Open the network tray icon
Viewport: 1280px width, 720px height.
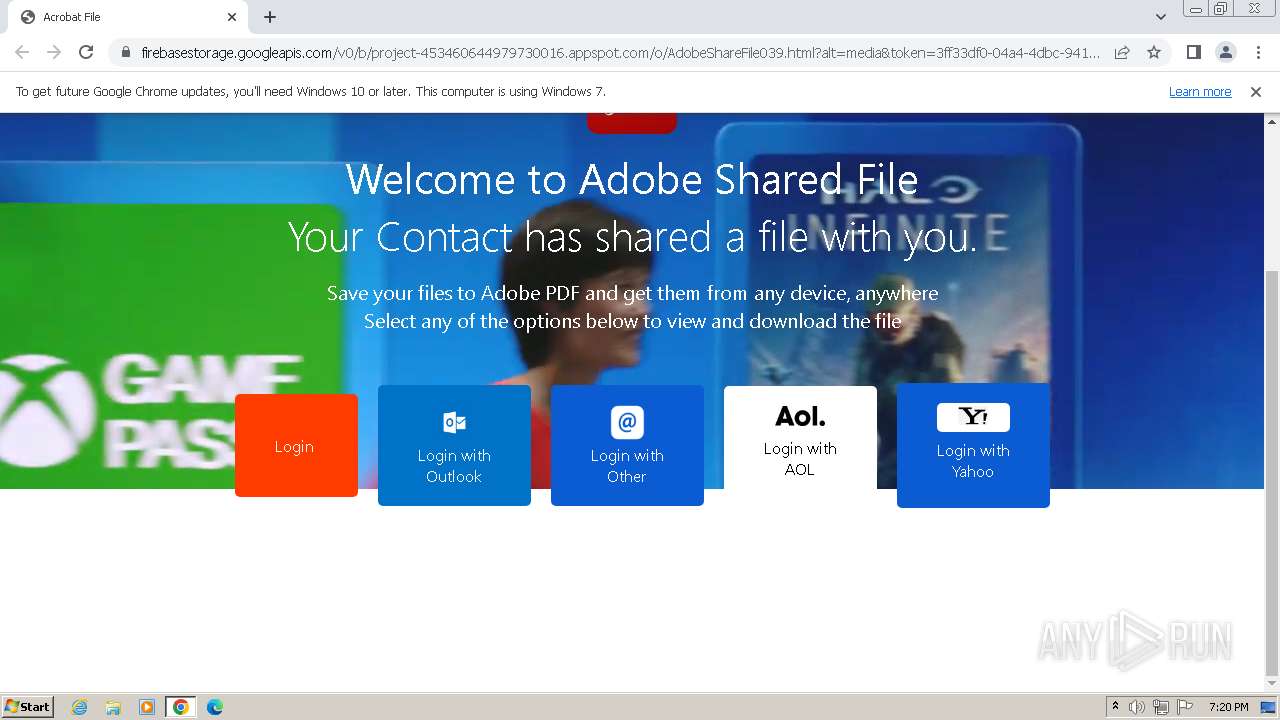(1161, 707)
